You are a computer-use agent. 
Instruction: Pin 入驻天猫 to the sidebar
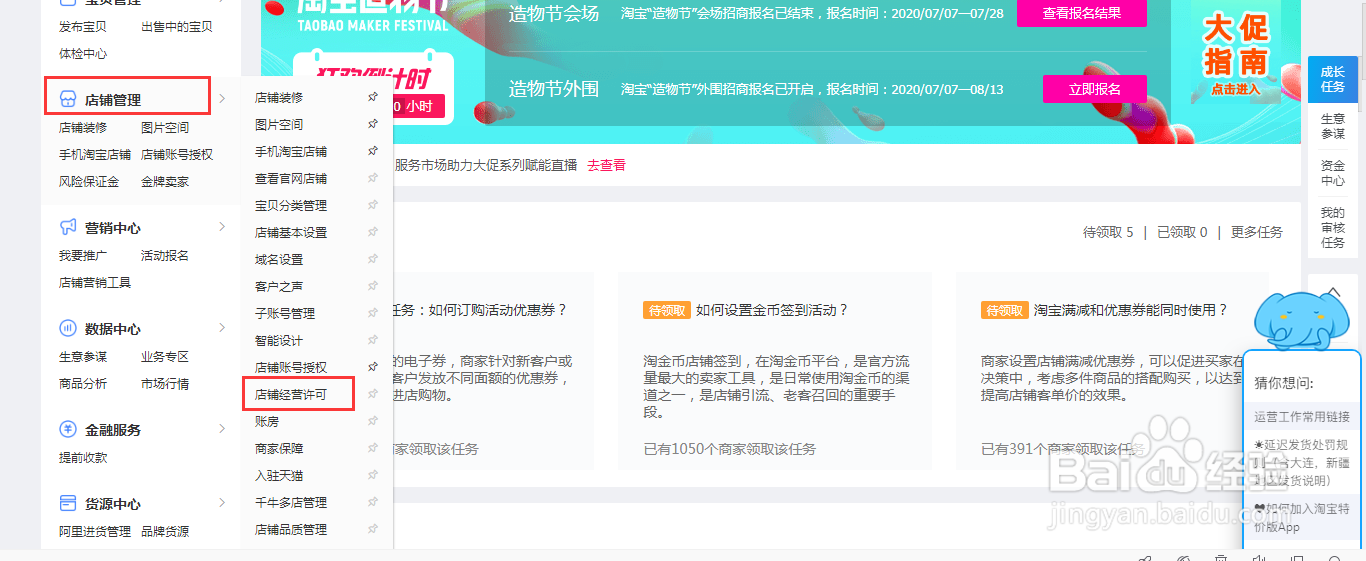pos(373,475)
